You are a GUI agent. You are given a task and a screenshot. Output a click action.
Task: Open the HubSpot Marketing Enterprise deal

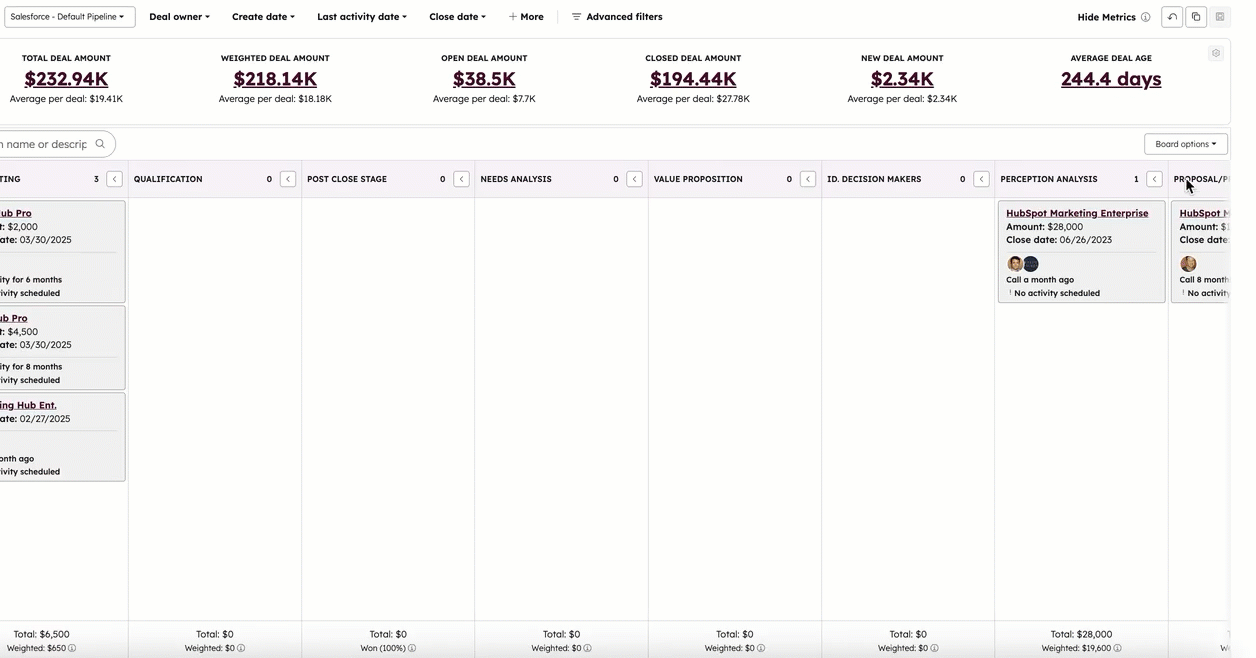pyautogui.click(x=1077, y=212)
